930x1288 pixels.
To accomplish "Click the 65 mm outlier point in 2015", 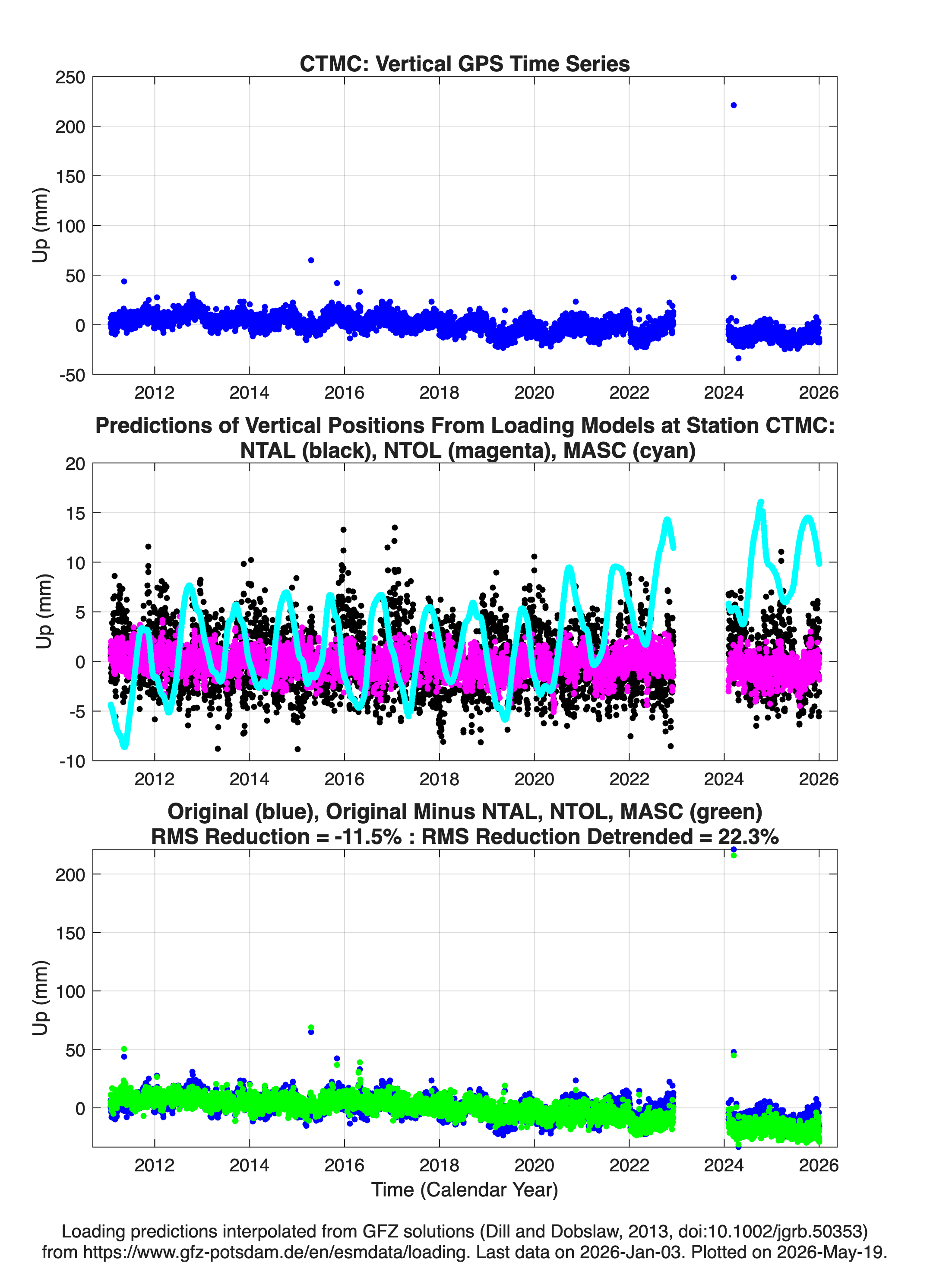I will tap(311, 260).
